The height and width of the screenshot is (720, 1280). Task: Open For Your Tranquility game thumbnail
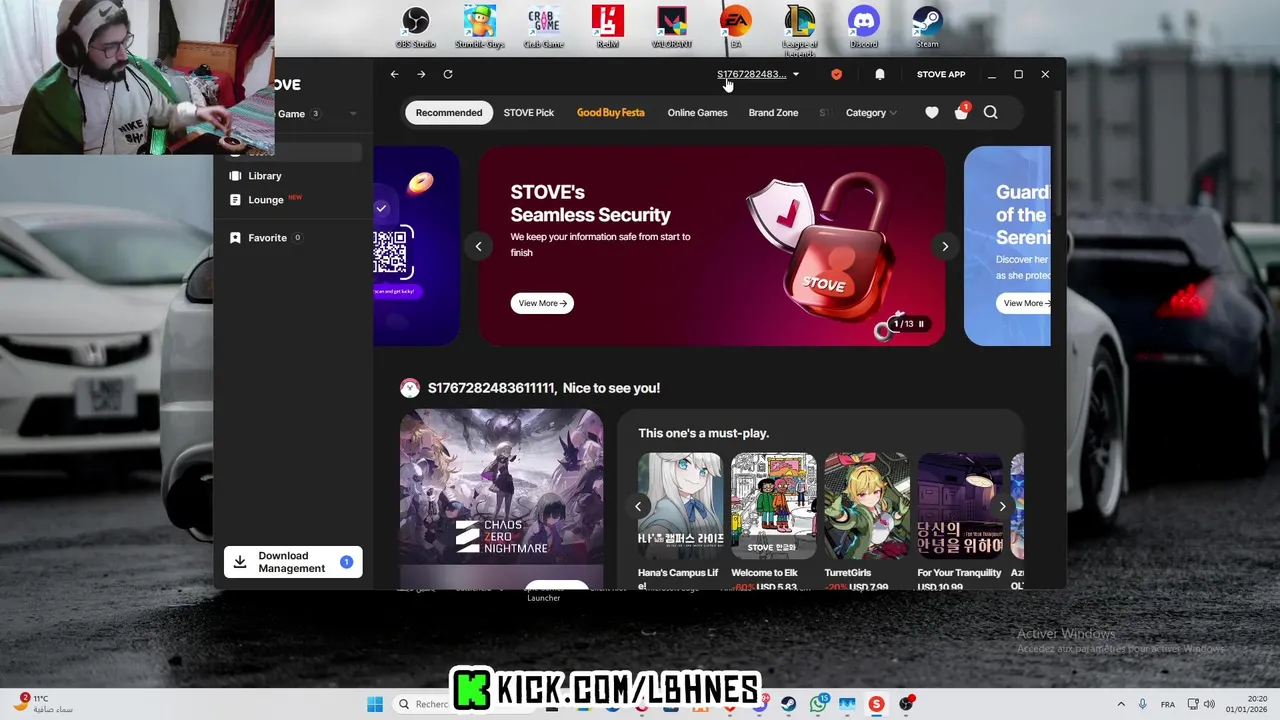[x=960, y=506]
